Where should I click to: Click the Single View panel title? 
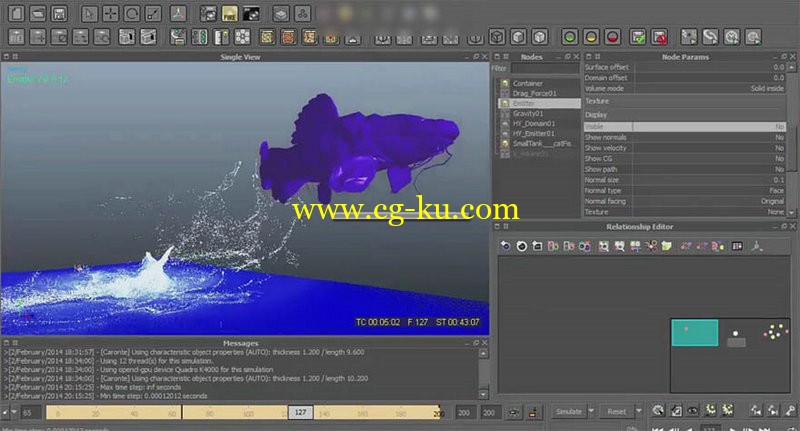pyautogui.click(x=240, y=57)
